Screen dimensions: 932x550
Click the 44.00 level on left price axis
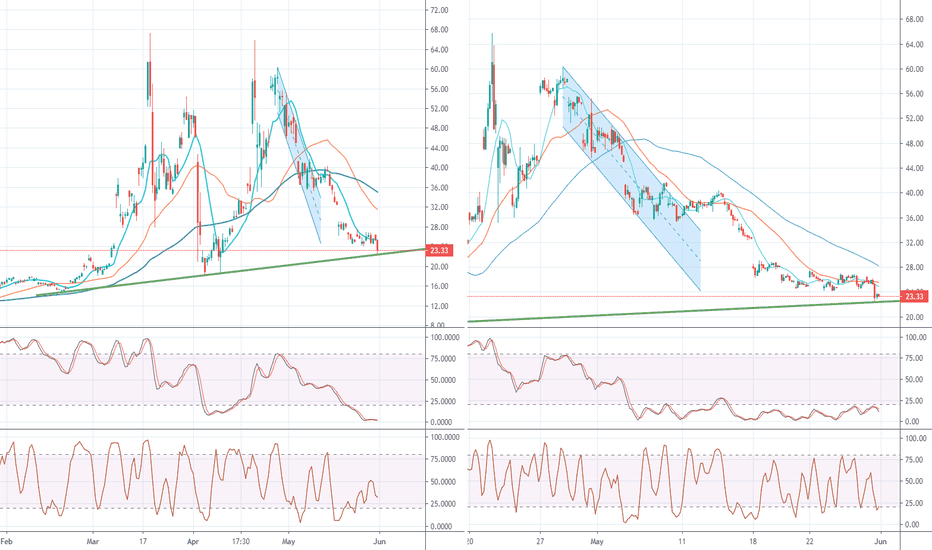pos(439,148)
